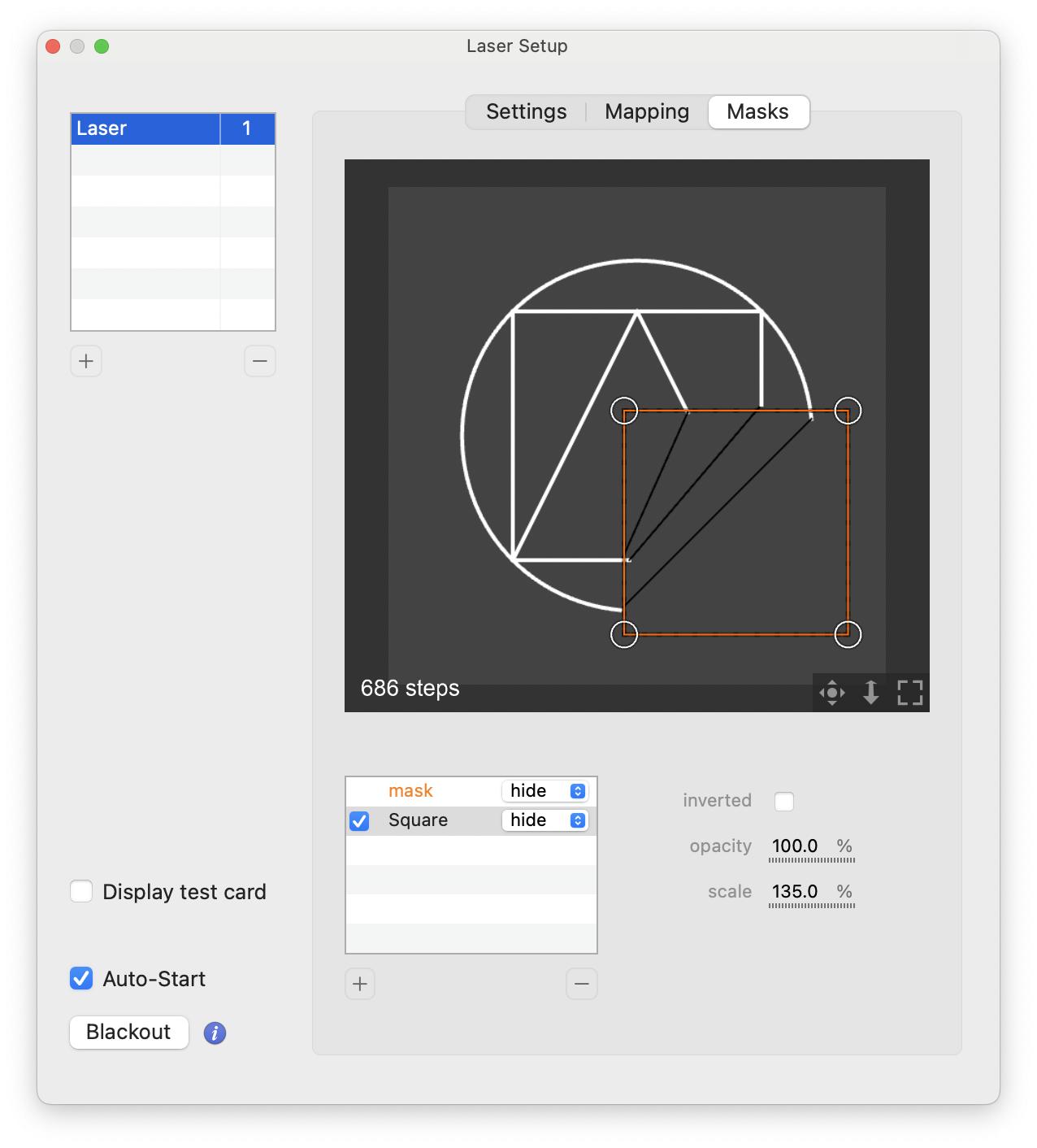
Task: Click the vertical flip arrow icon
Action: point(870,693)
